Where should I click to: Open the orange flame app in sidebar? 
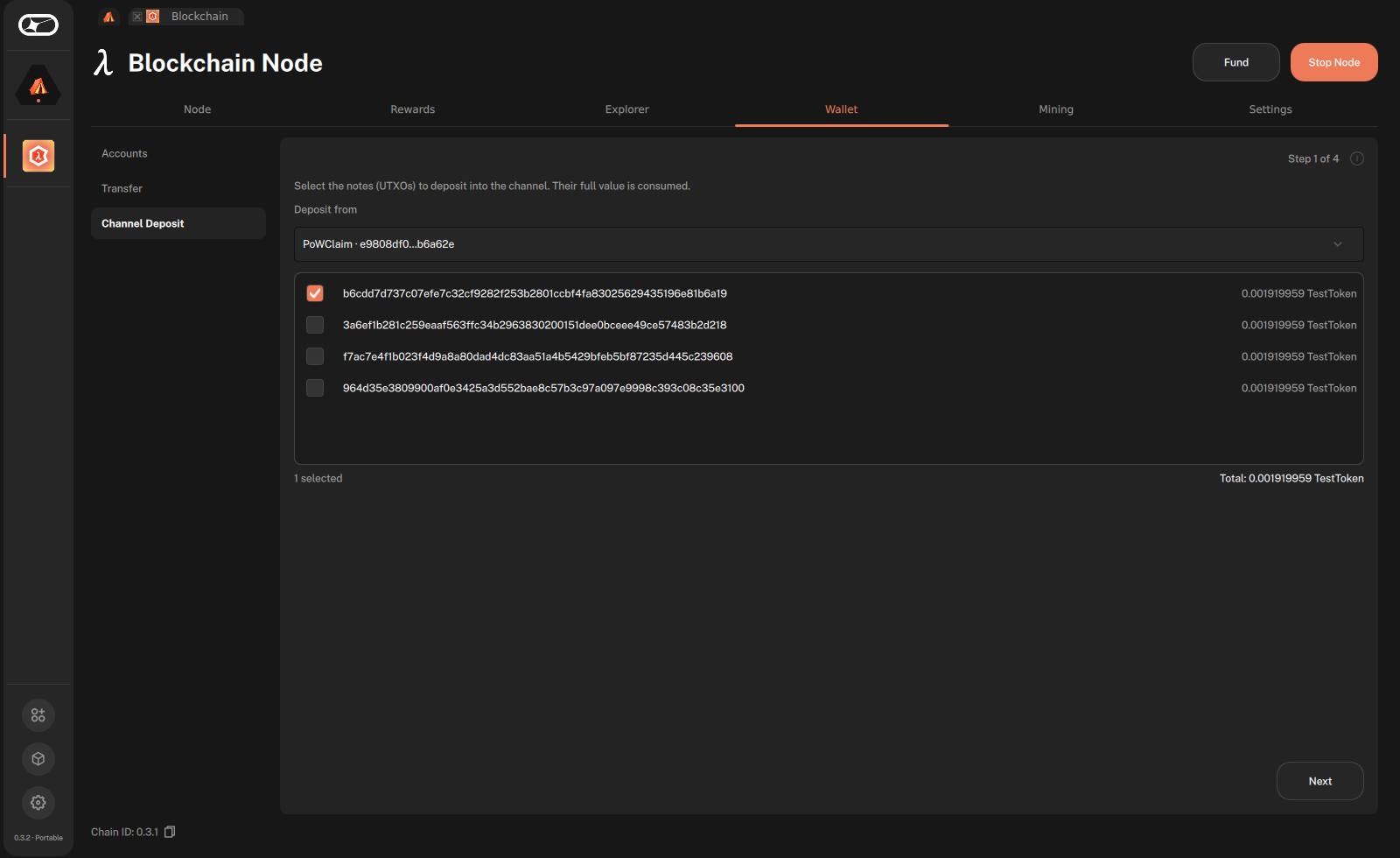[38, 86]
